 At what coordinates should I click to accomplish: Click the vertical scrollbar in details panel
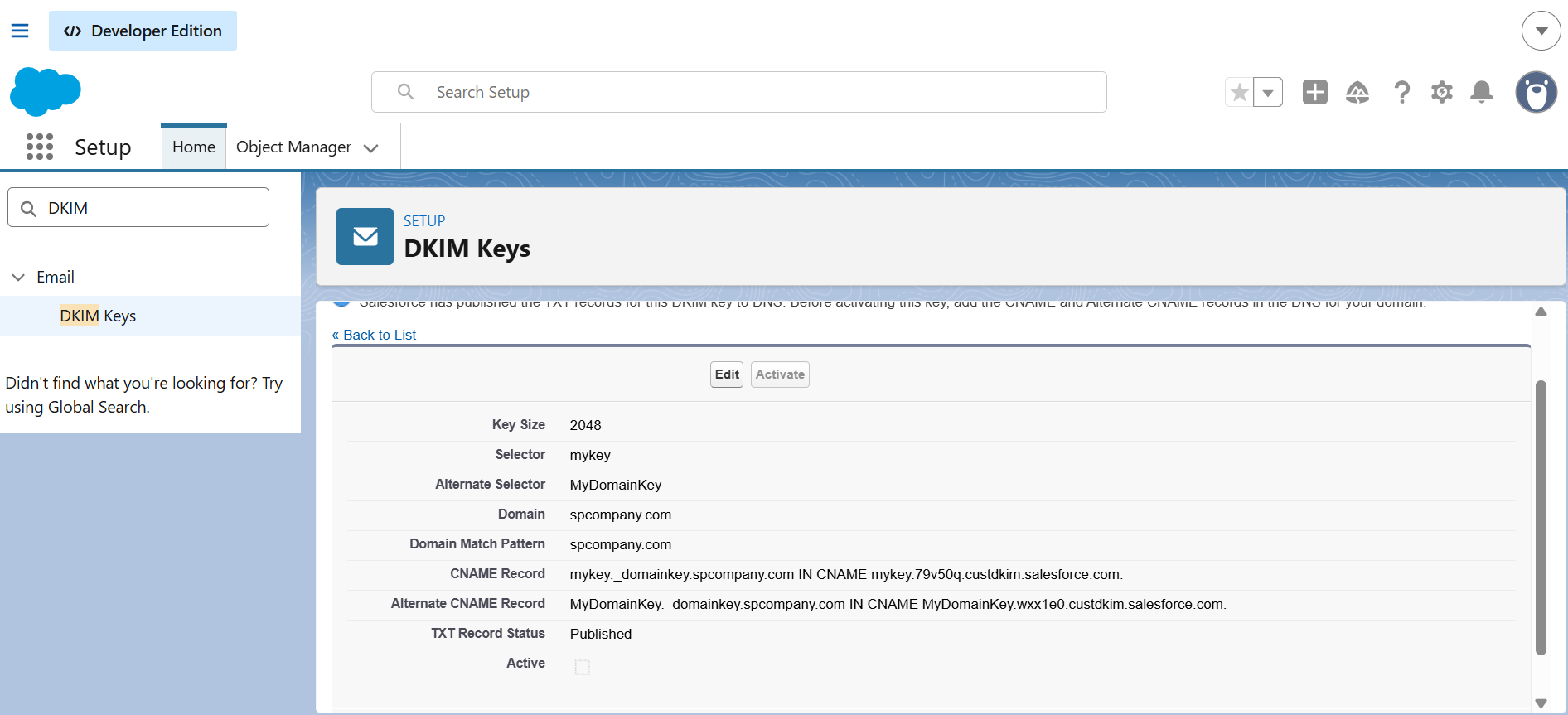(1541, 514)
